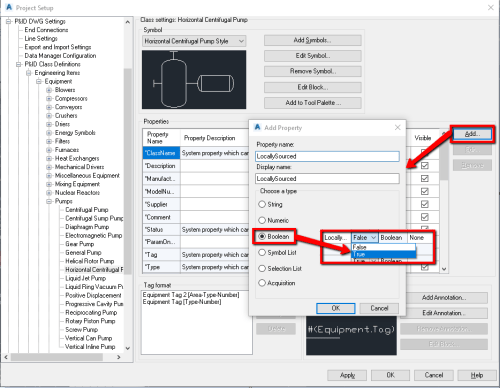Expand the Compressors tree node
This screenshot has width=500, height=388.
49,99
